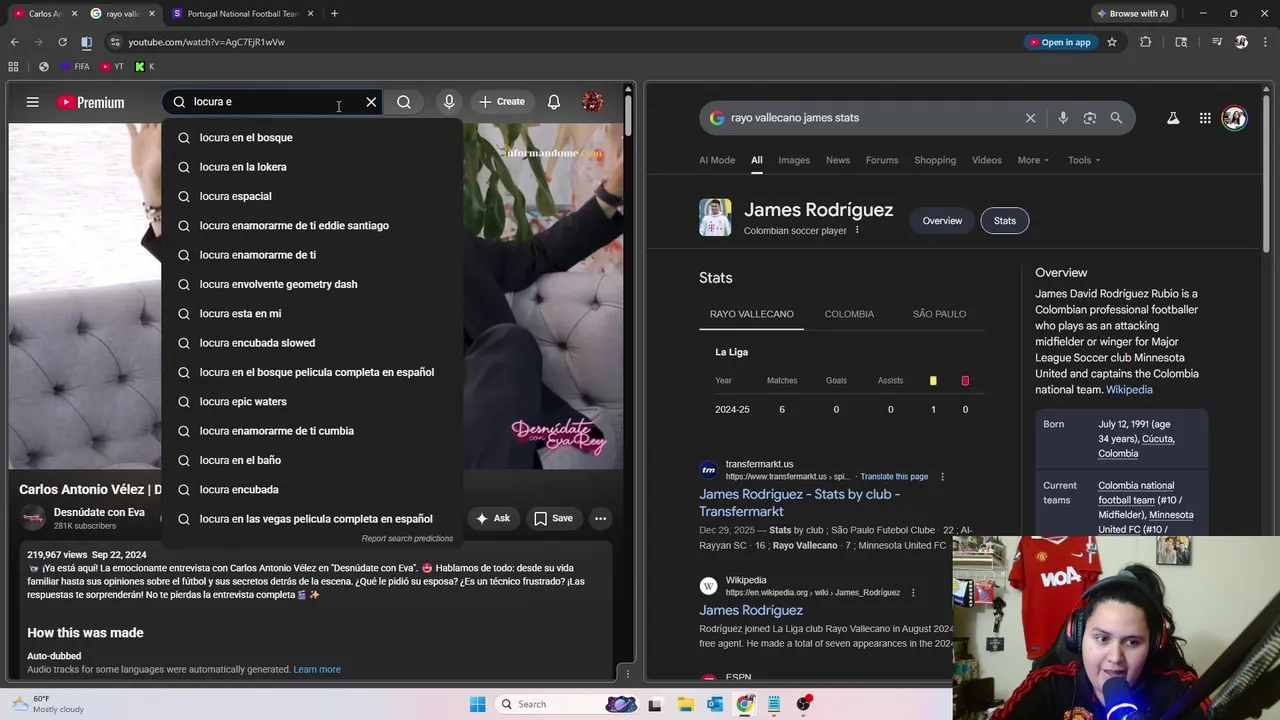Image resolution: width=1280 pixels, height=720 pixels.
Task: Open the Desnúdate con Eva channel avatar
Action: [x=33, y=518]
